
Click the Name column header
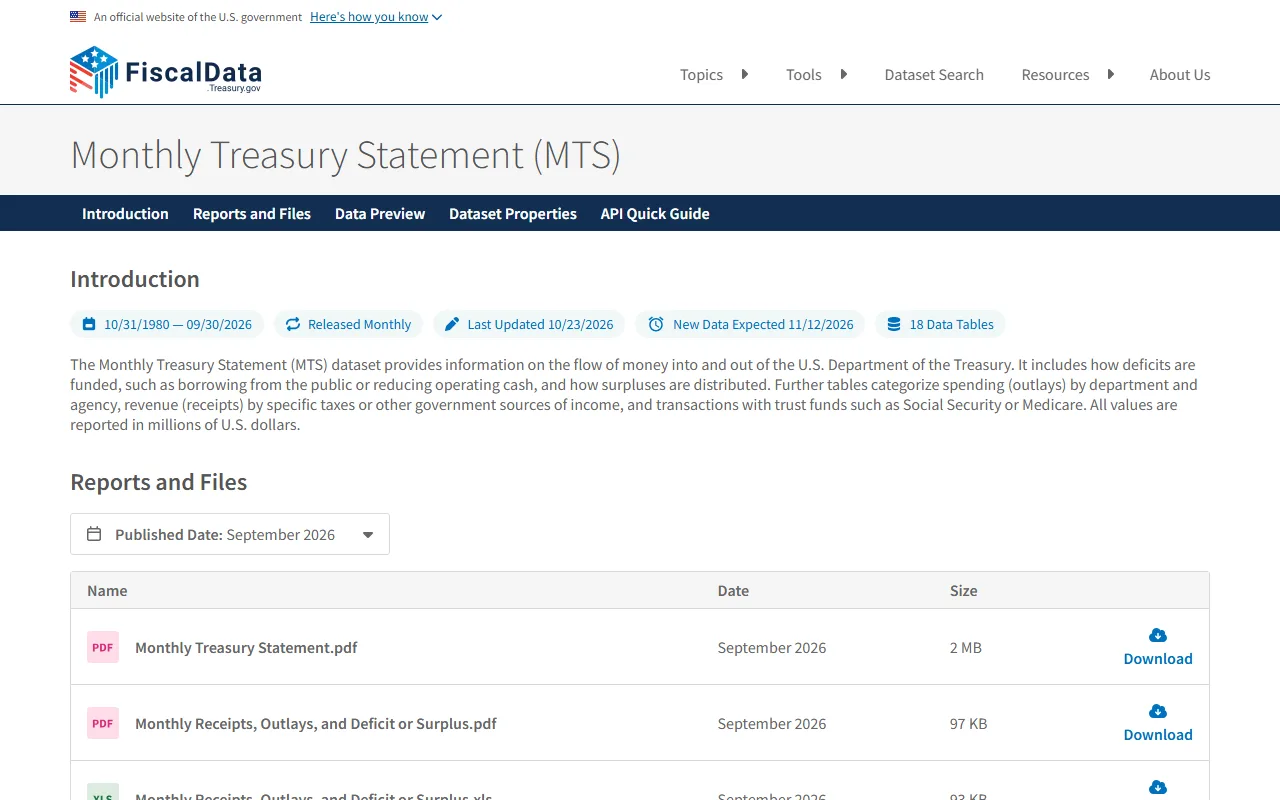[x=107, y=590]
